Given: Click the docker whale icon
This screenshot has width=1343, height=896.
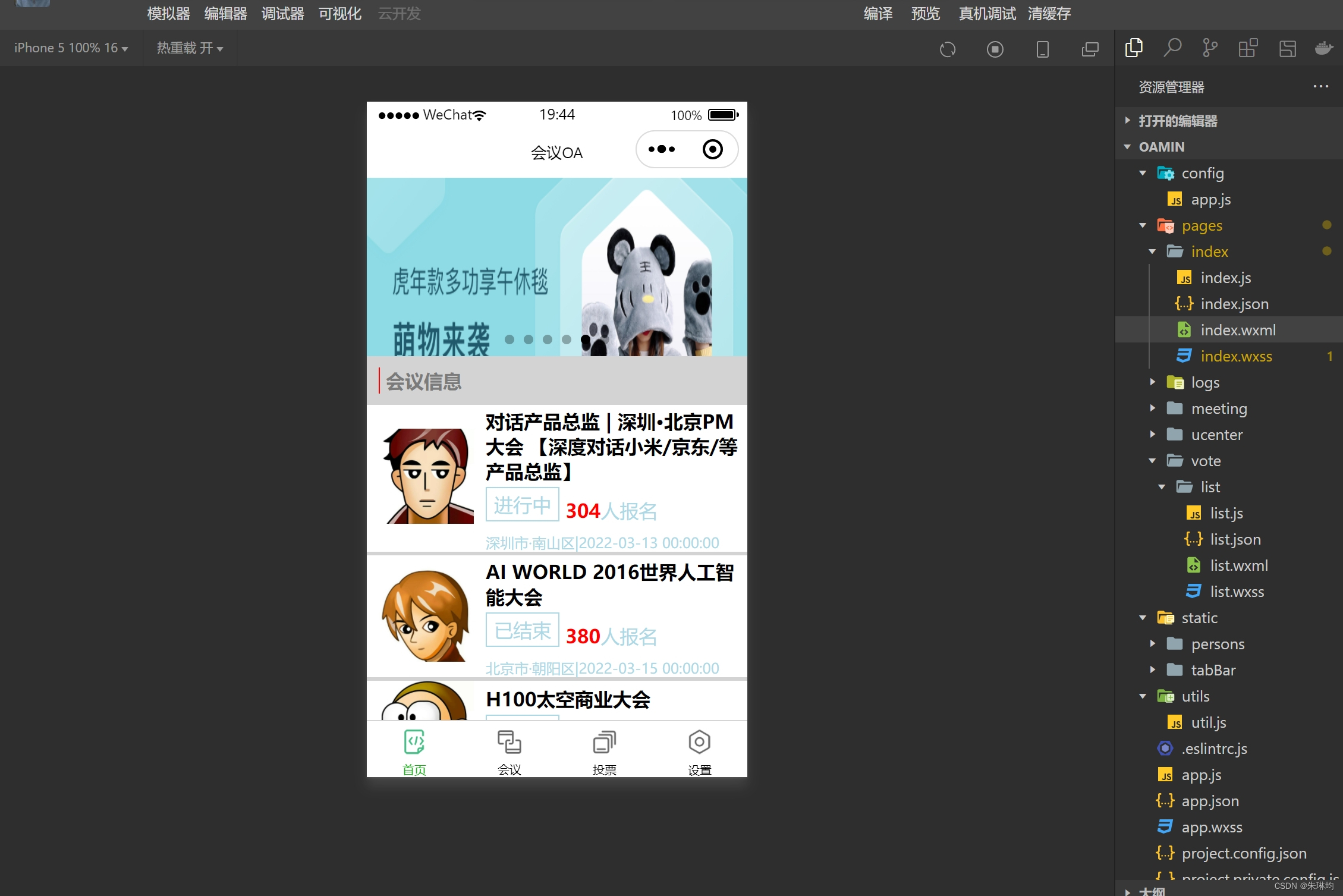Looking at the screenshot, I should (x=1323, y=48).
